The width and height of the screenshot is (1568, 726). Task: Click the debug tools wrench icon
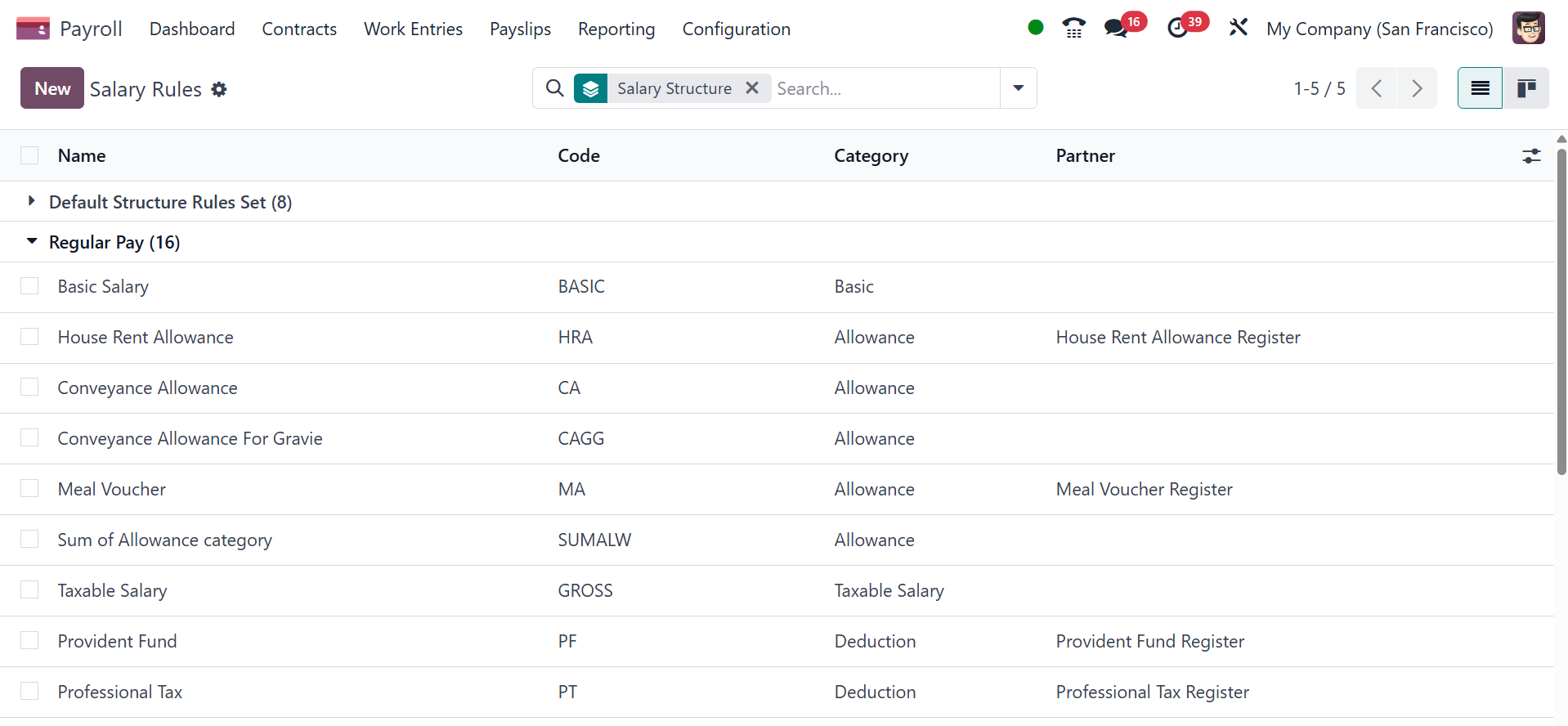pyautogui.click(x=1238, y=29)
